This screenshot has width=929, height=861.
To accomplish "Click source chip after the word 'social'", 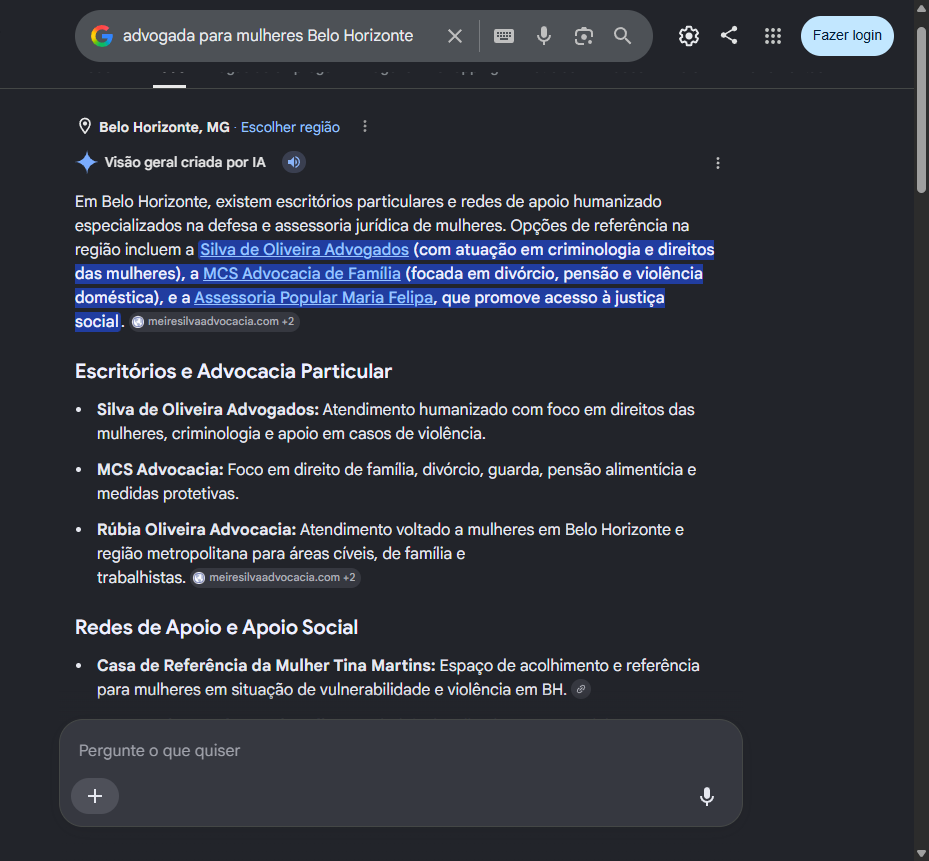I will [214, 321].
